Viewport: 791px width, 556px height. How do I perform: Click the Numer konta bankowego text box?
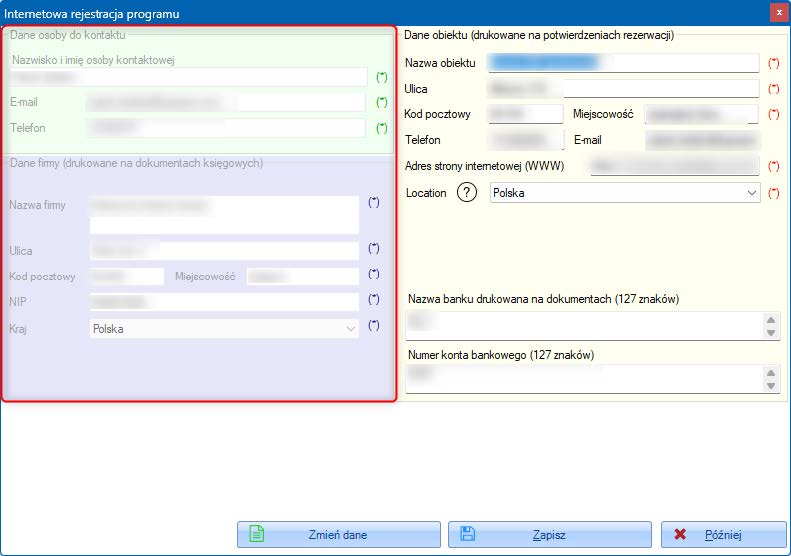(x=583, y=378)
